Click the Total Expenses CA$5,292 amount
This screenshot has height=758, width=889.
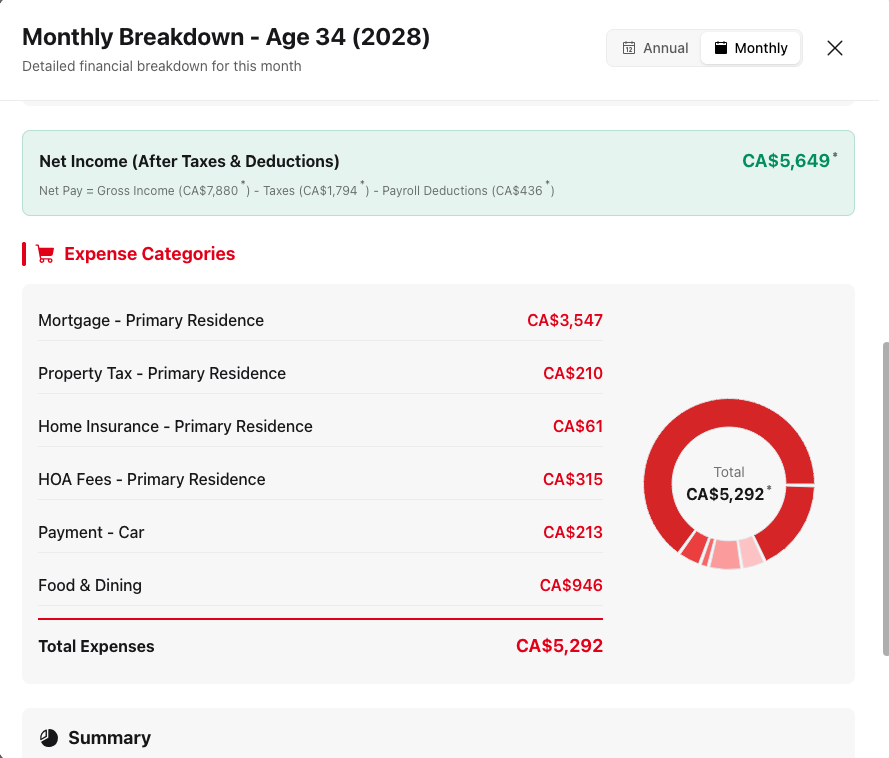pyautogui.click(x=559, y=646)
